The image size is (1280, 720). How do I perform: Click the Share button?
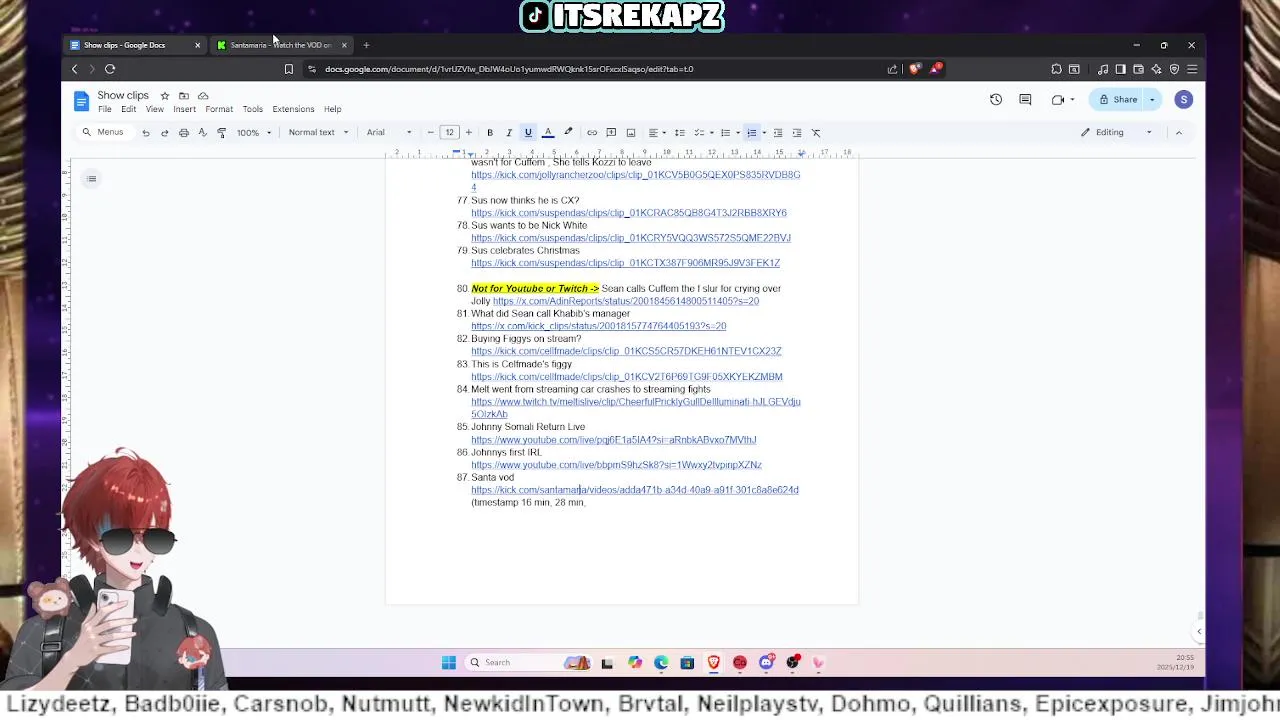tap(1118, 100)
